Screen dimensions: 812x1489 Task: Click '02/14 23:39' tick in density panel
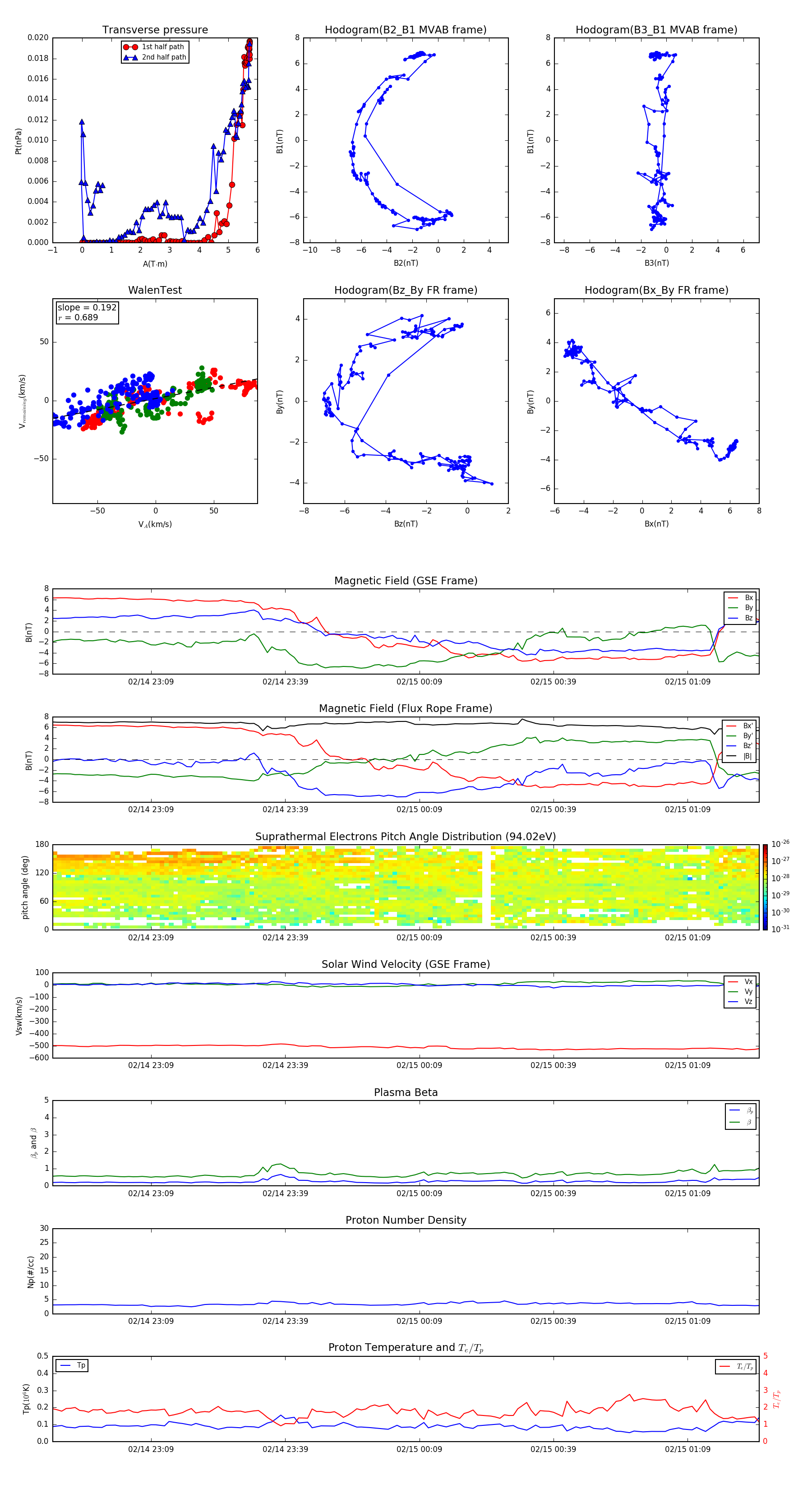pyautogui.click(x=285, y=1321)
